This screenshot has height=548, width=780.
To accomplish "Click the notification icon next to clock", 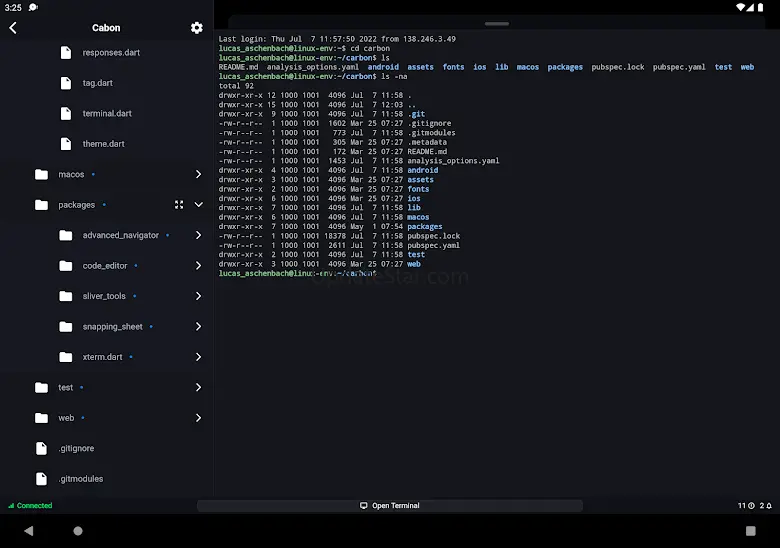I will tap(33, 7).
